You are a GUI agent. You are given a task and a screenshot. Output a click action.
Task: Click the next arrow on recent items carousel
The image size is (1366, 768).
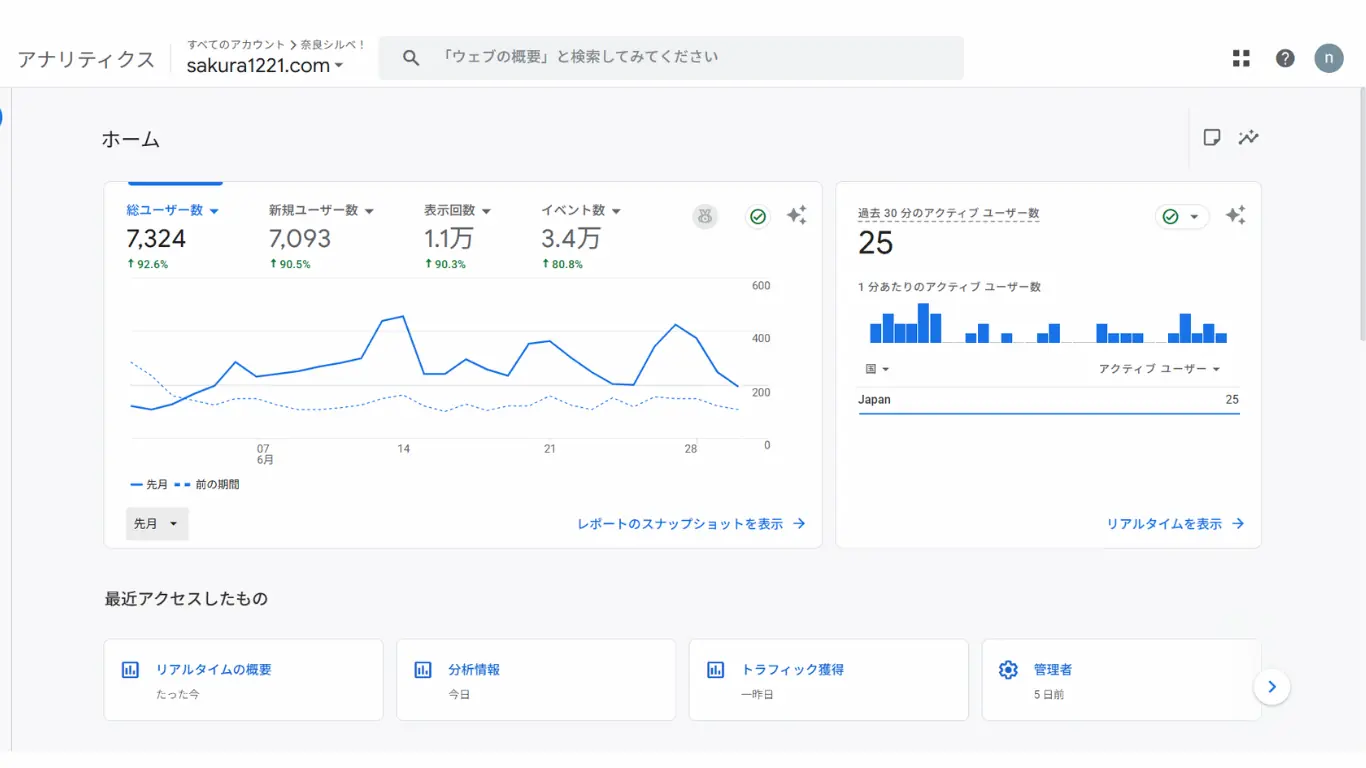[x=1272, y=687]
